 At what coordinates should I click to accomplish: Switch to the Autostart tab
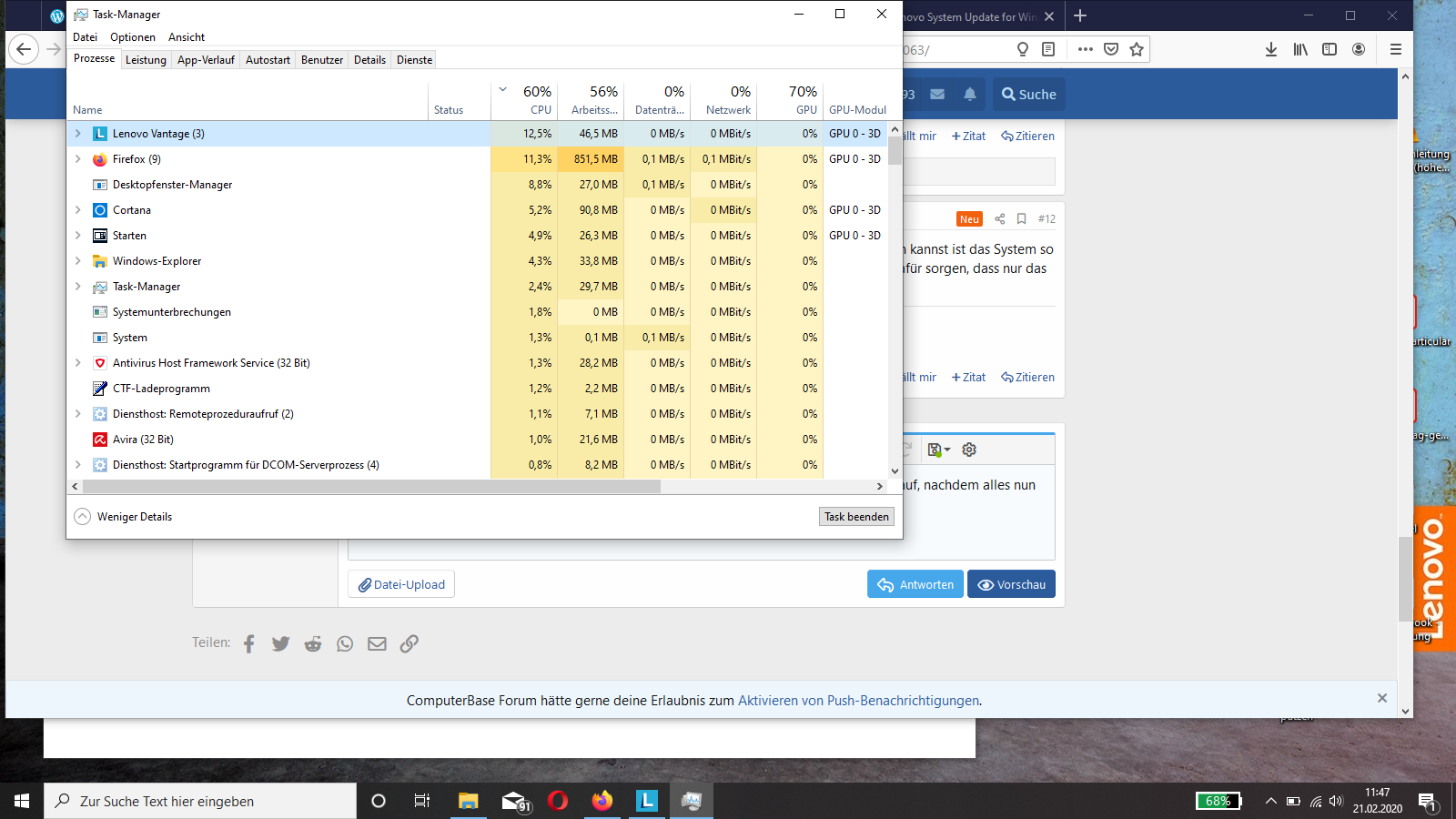tap(268, 60)
